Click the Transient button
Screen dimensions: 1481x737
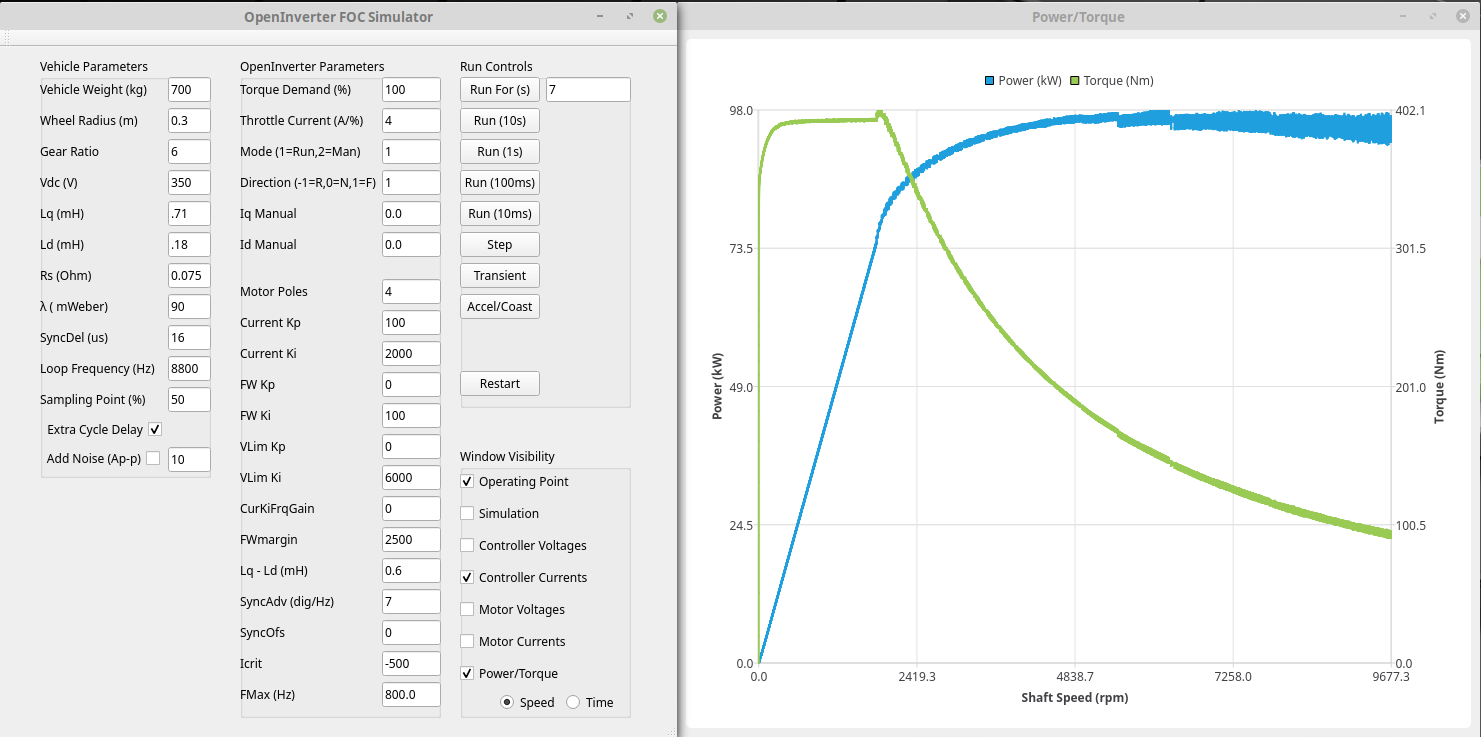[500, 275]
